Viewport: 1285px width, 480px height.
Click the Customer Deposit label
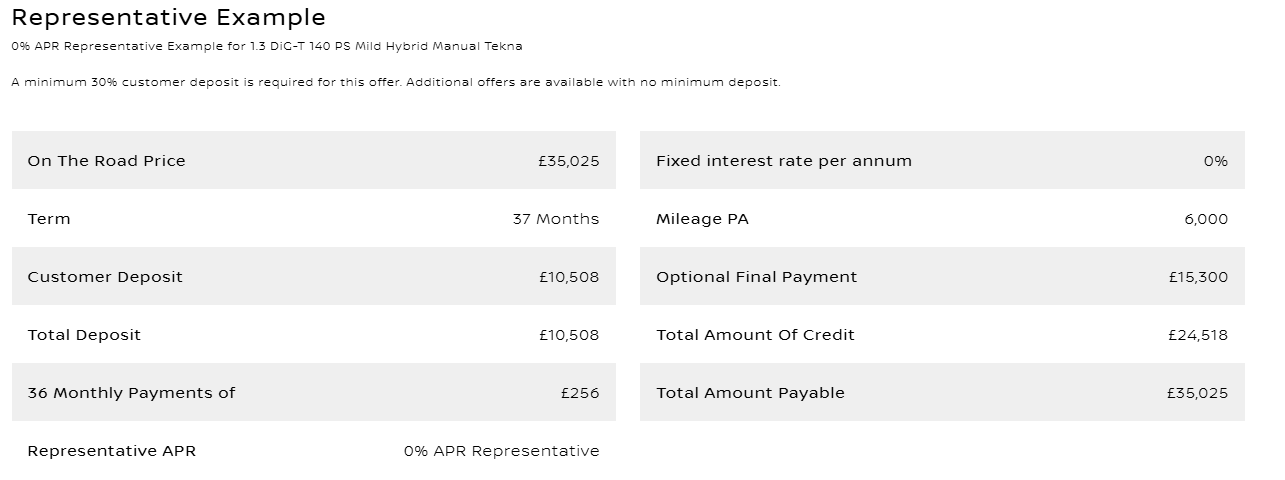105,277
